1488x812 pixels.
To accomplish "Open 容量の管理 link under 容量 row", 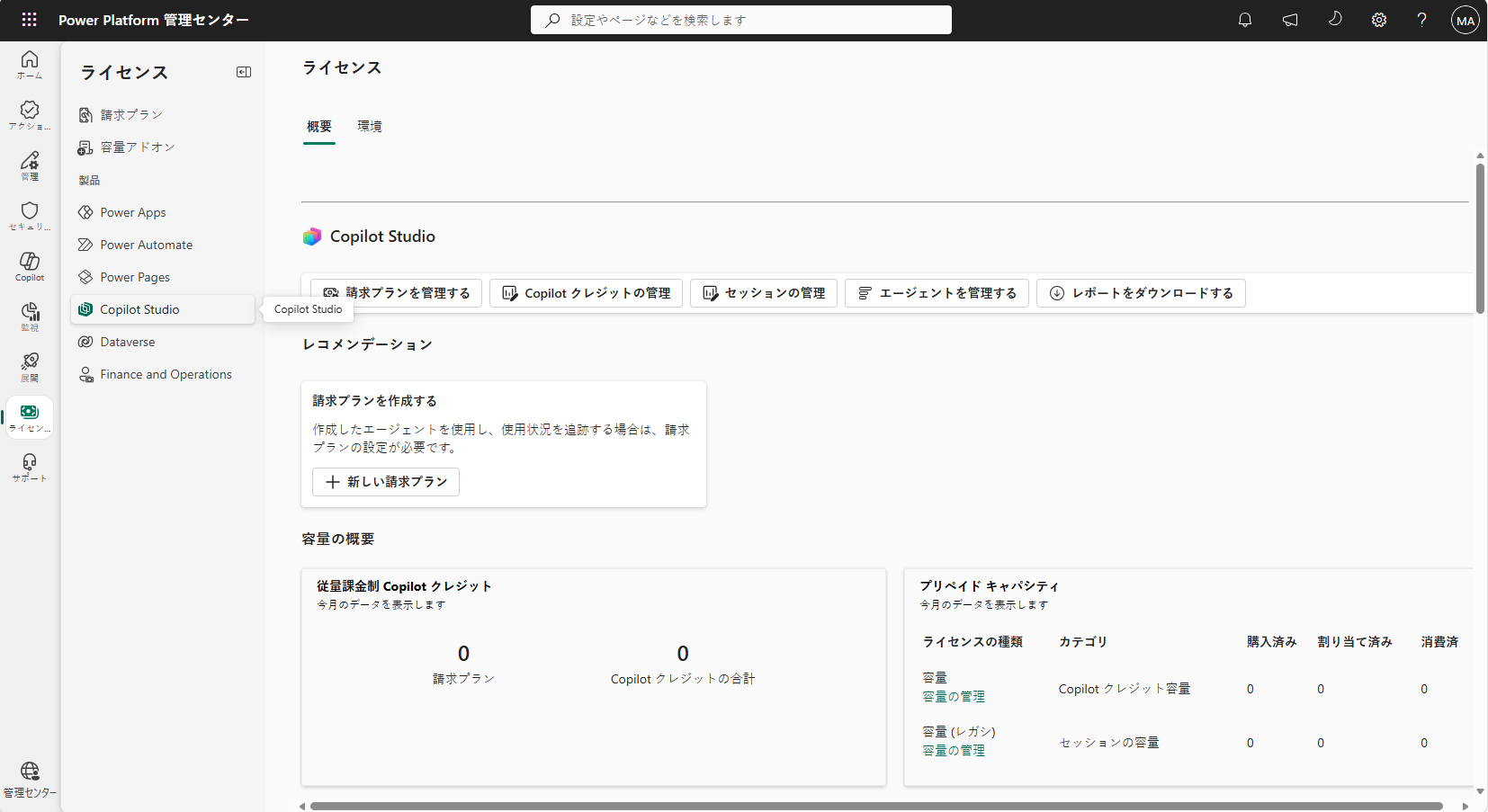I will point(954,697).
